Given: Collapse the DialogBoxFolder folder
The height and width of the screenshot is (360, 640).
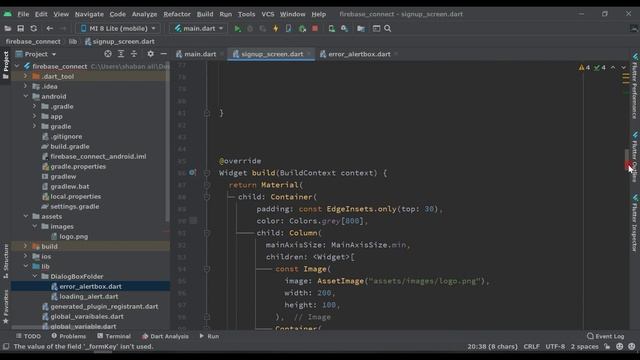Looking at the screenshot, I should pyautogui.click(x=35, y=276).
